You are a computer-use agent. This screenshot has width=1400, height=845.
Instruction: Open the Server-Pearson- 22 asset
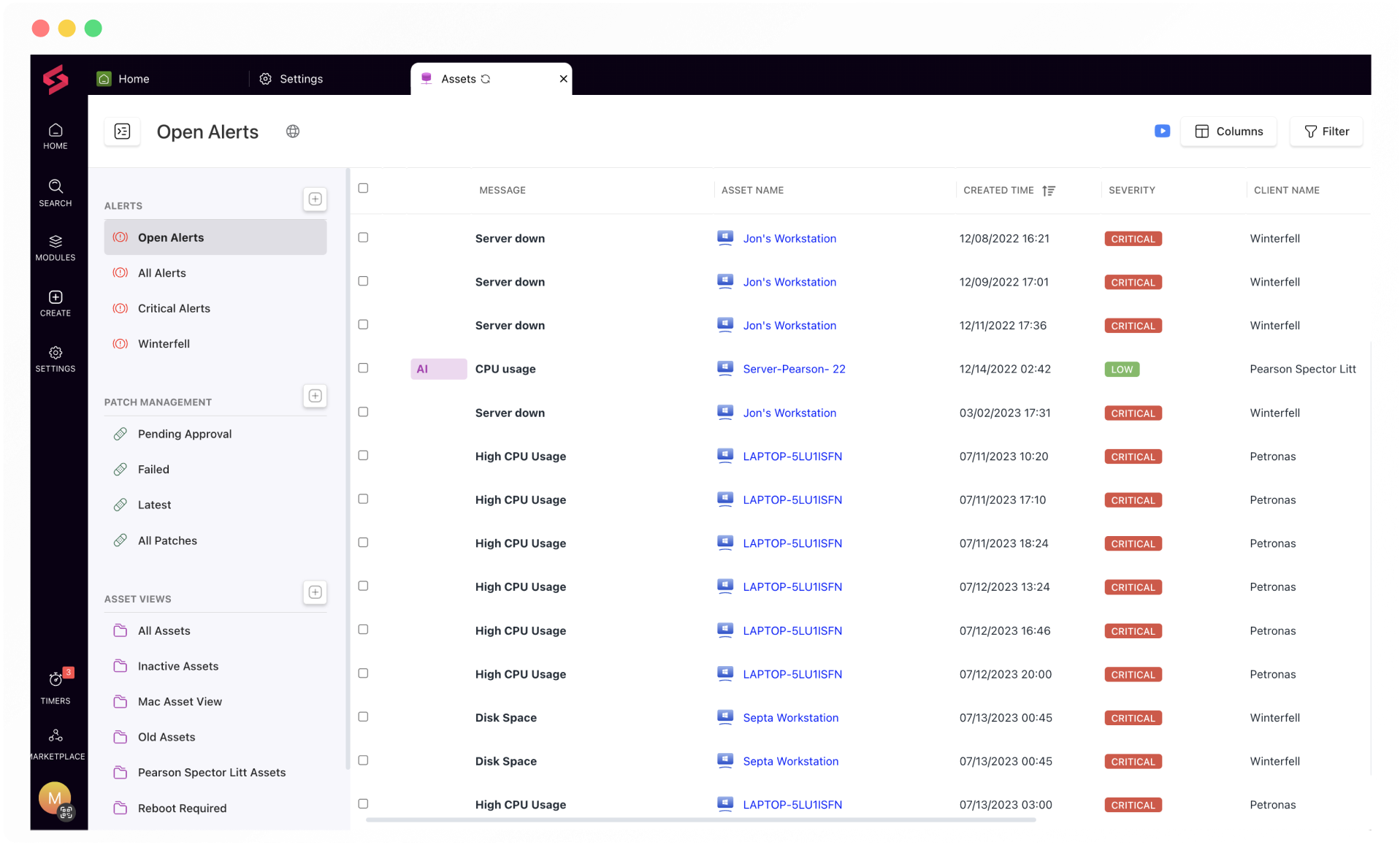point(794,369)
